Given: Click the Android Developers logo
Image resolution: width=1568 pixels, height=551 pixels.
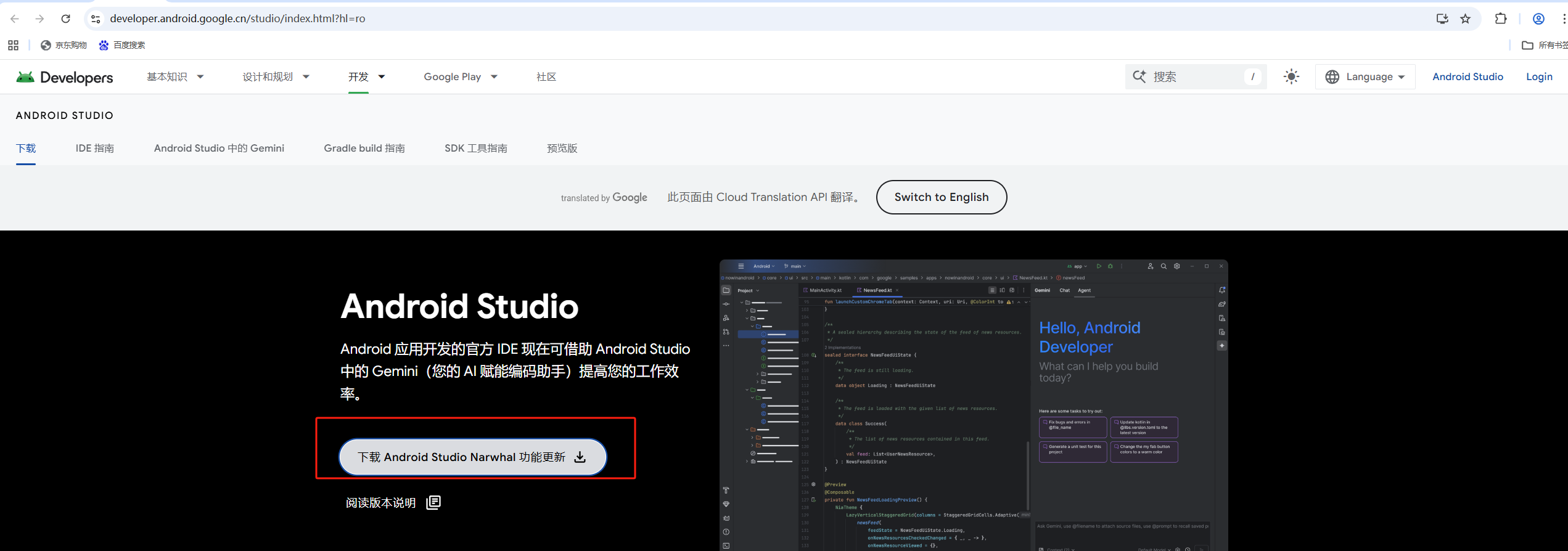Looking at the screenshot, I should pyautogui.click(x=65, y=77).
